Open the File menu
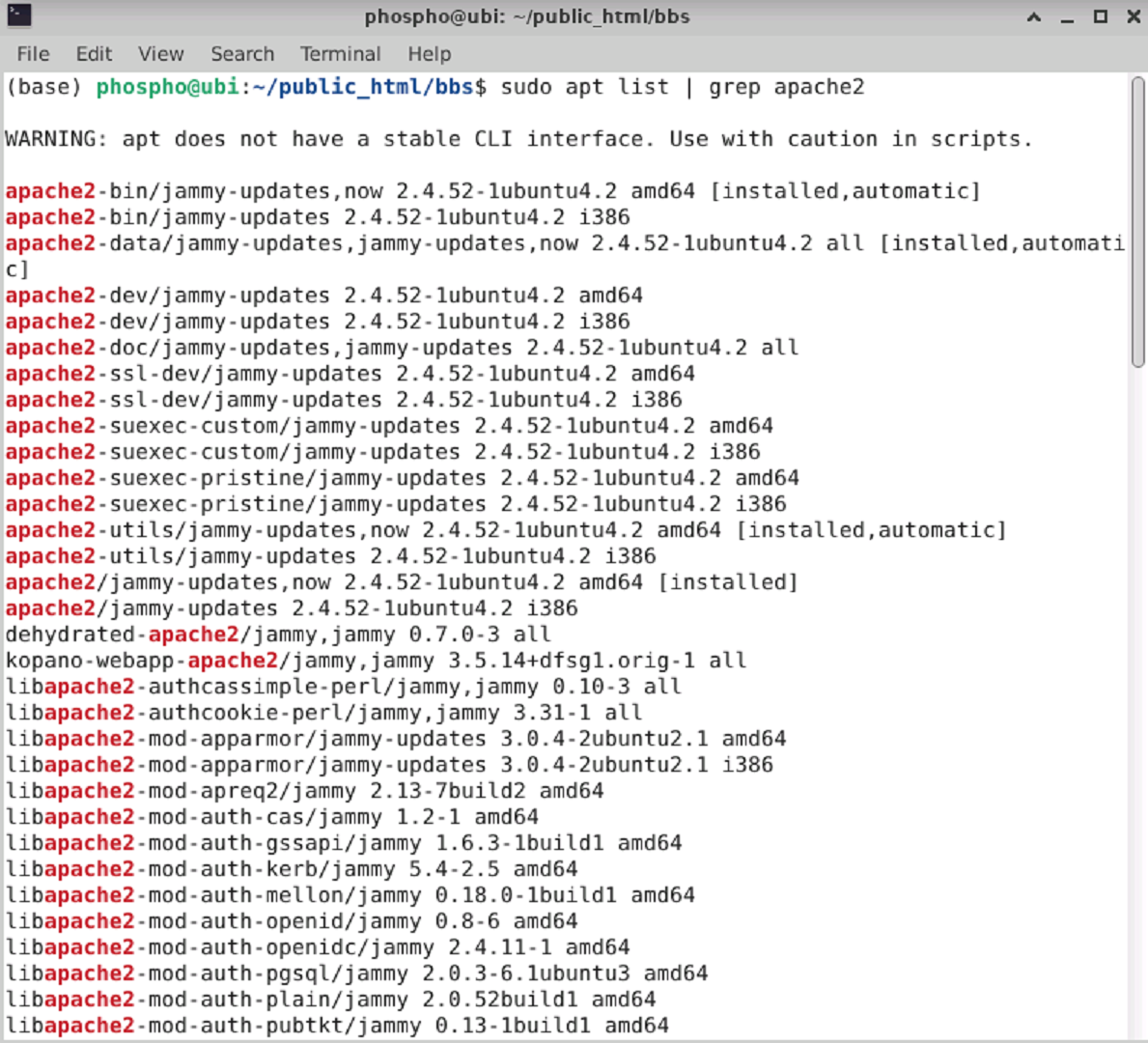The height and width of the screenshot is (1043, 1148). coord(33,54)
